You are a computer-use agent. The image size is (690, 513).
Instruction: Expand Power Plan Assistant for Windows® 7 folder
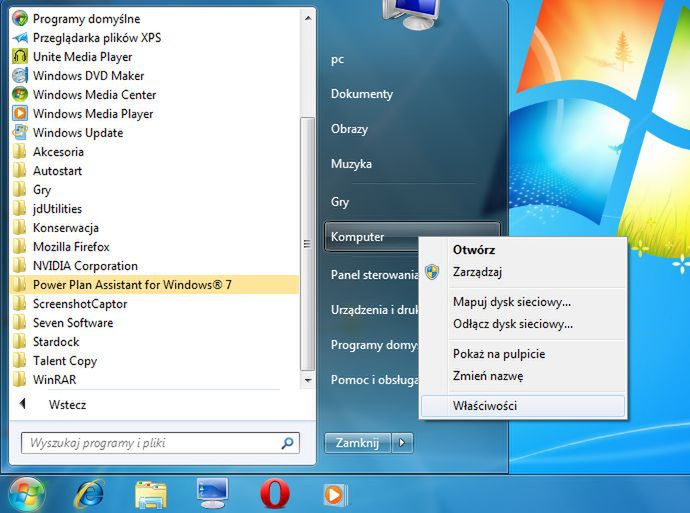(x=154, y=285)
